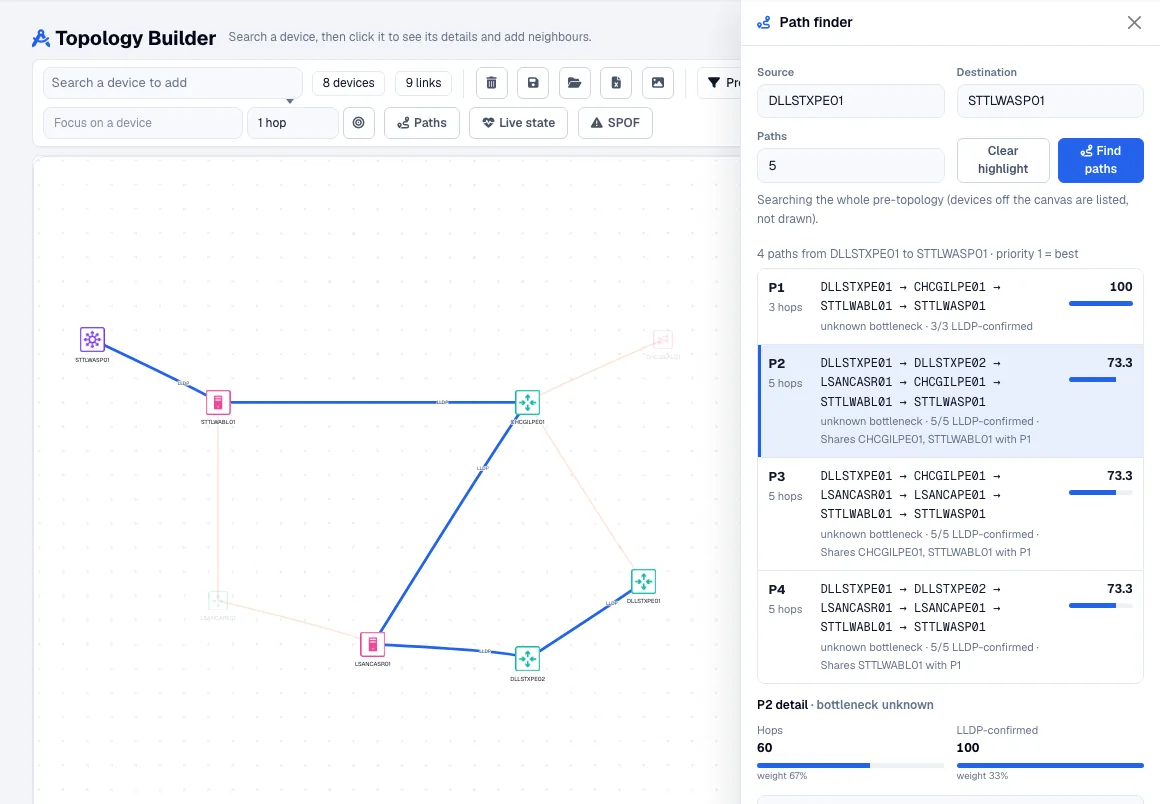Image resolution: width=1160 pixels, height=804 pixels.
Task: Click the Source field DLLSTXPE01
Action: (x=851, y=101)
